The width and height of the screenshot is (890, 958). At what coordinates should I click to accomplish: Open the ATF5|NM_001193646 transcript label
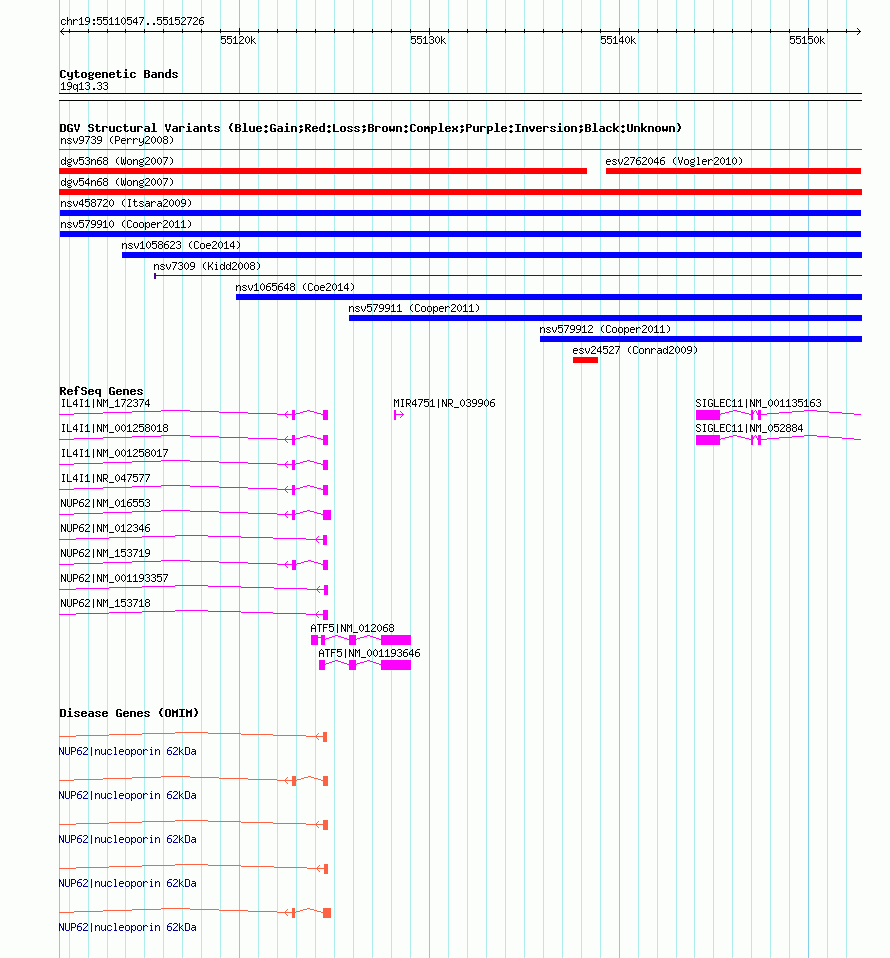(369, 653)
